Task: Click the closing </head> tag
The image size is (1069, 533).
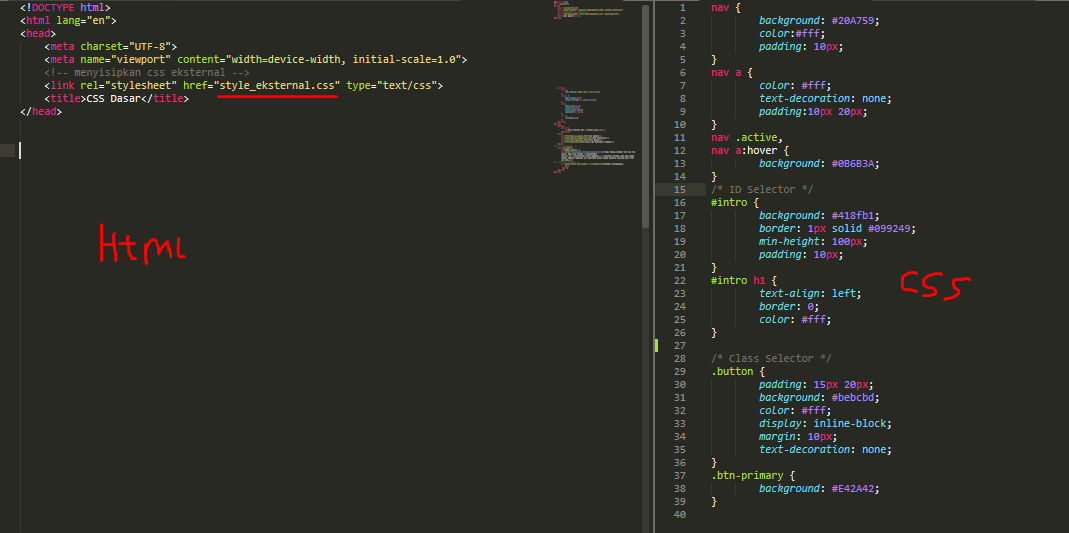Action: click(x=41, y=111)
